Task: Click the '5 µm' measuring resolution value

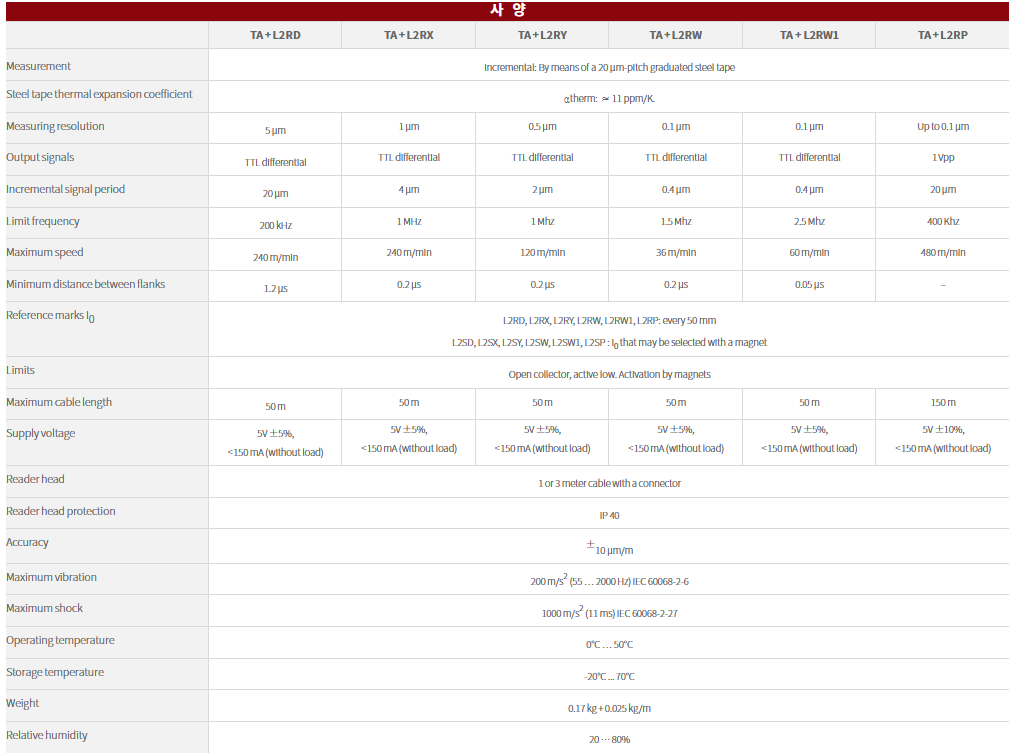Action: pyautogui.click(x=275, y=130)
